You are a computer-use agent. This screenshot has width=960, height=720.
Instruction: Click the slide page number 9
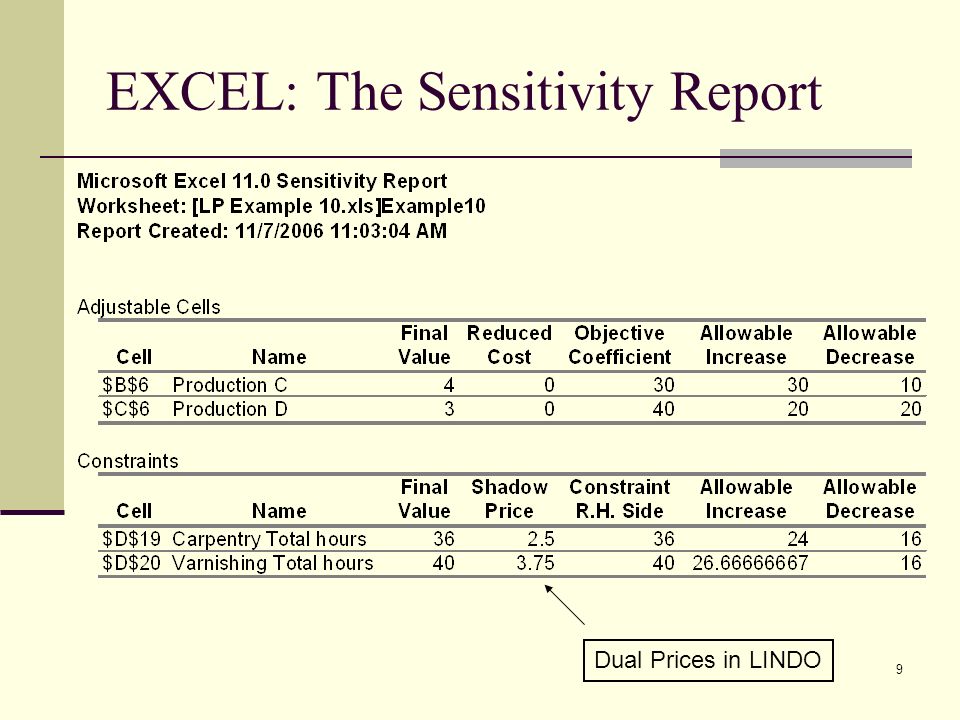coord(899,669)
